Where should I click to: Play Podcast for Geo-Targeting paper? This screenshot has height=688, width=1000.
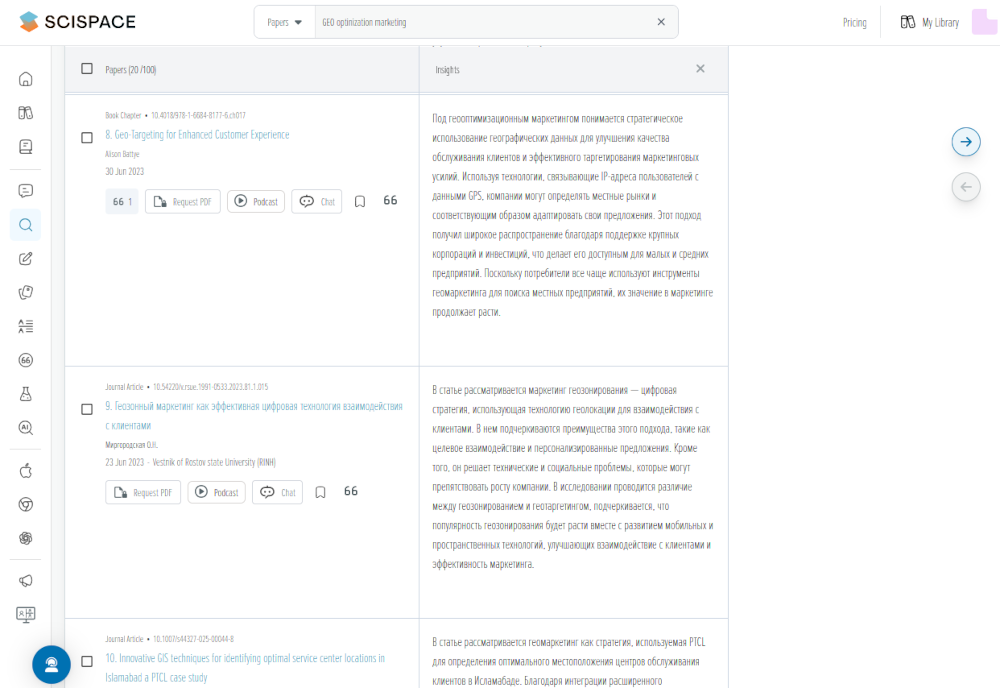pos(256,201)
